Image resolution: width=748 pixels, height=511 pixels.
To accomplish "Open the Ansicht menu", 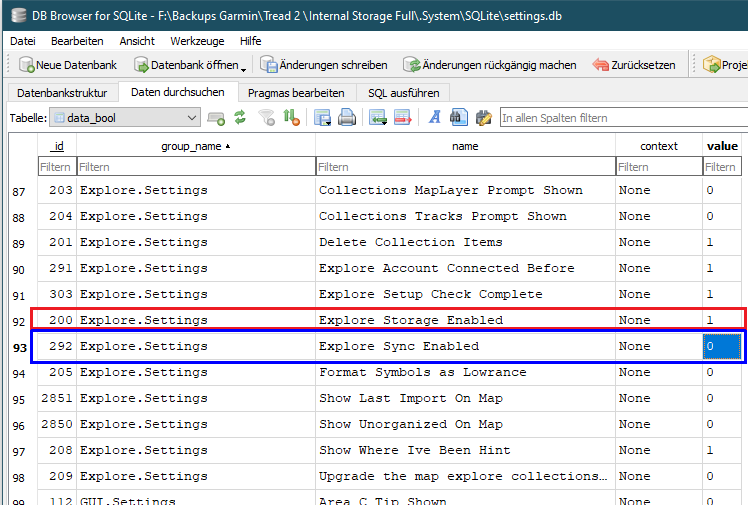I will (137, 41).
